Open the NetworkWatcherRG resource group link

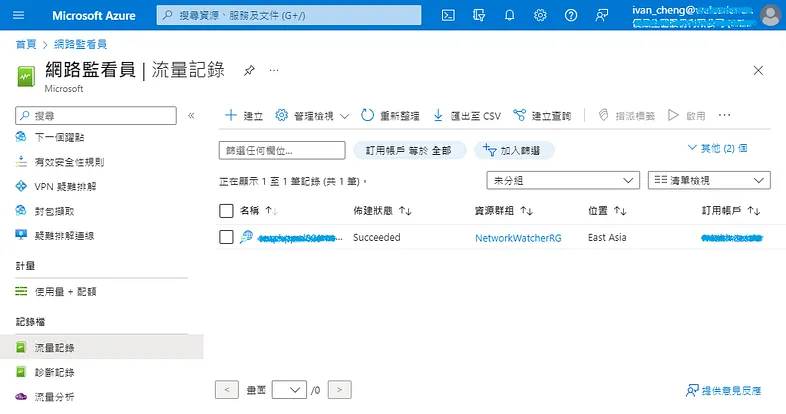point(518,238)
